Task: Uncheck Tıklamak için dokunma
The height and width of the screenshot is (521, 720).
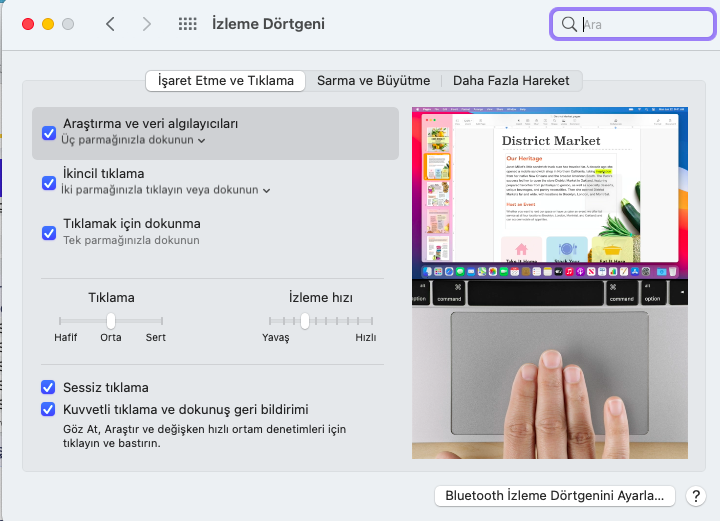Action: point(49,233)
